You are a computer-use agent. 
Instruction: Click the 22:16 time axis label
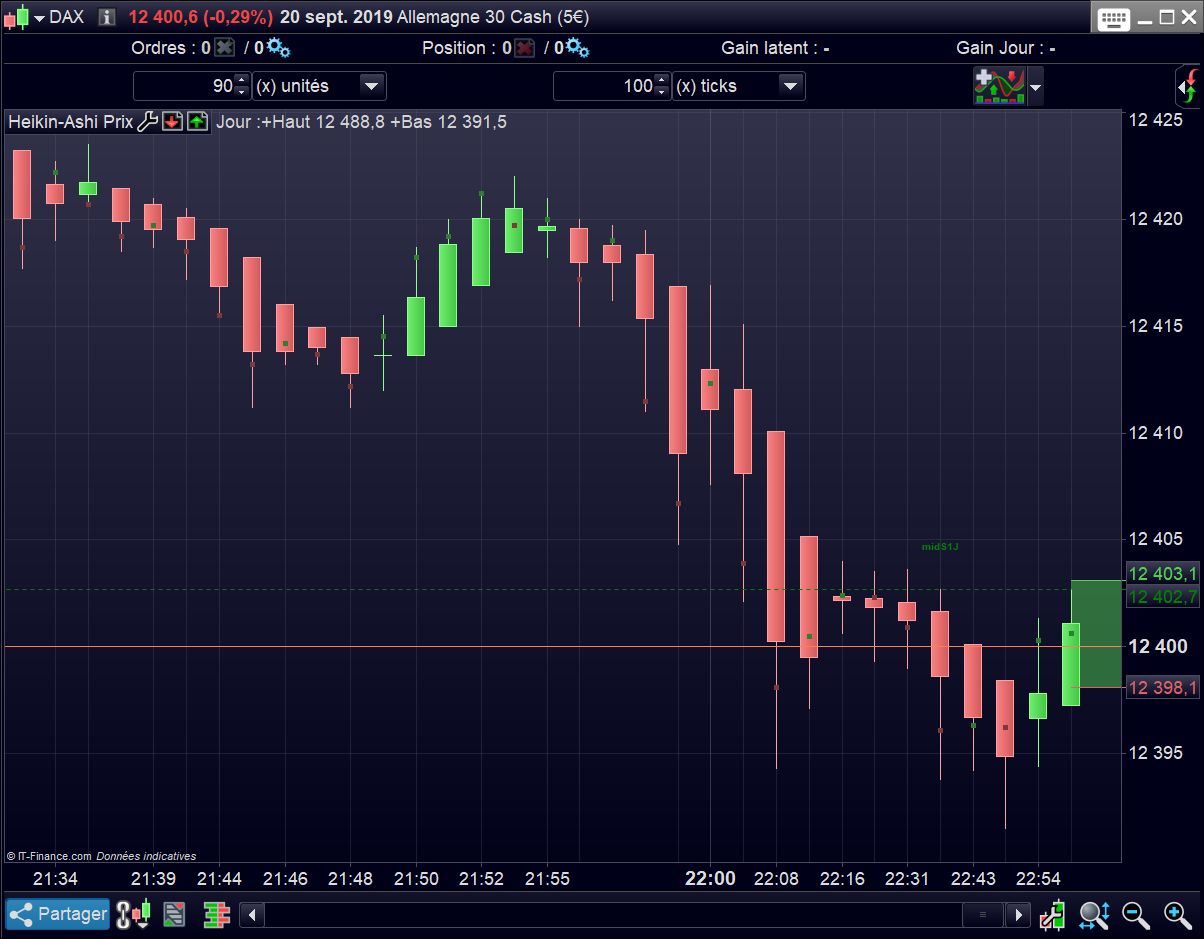842,878
